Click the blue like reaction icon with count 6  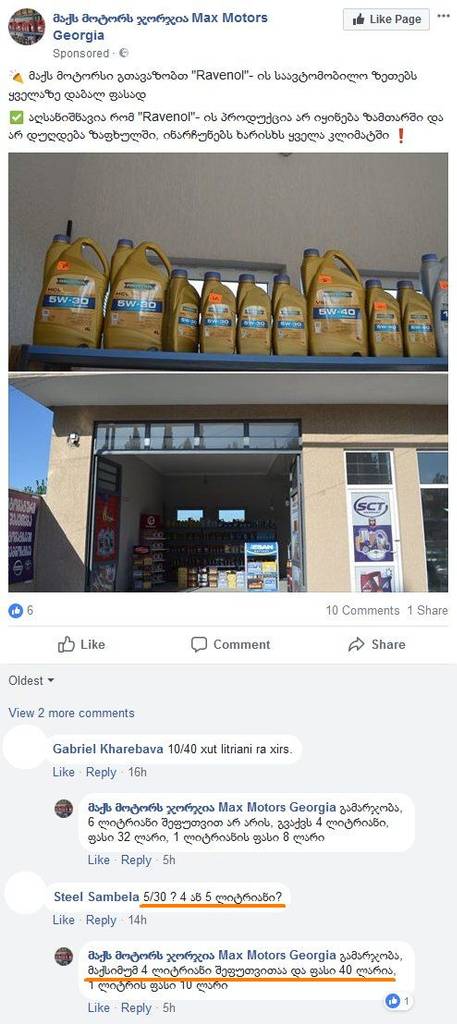(x=16, y=611)
